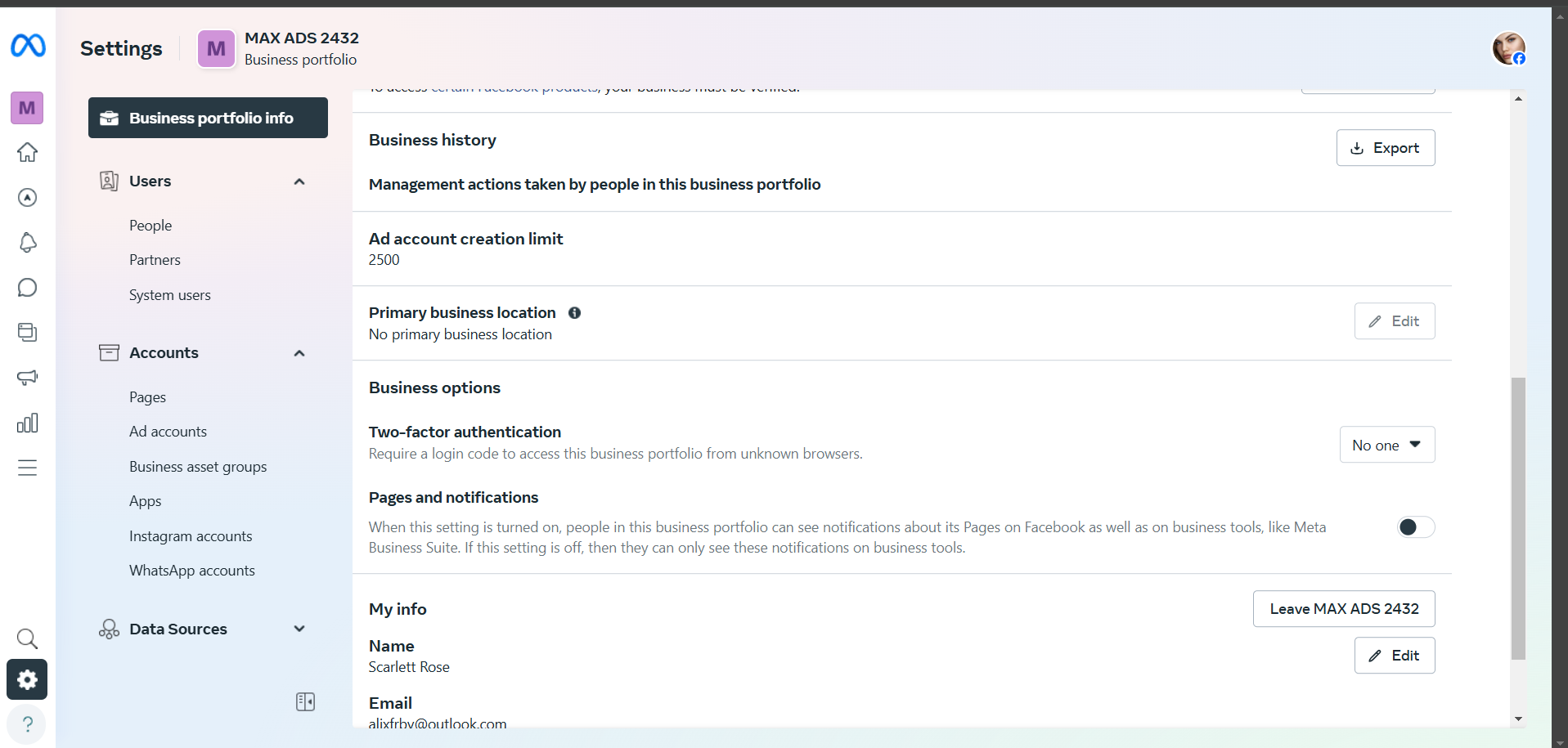Collapse the Accounts section chevron

click(x=299, y=353)
